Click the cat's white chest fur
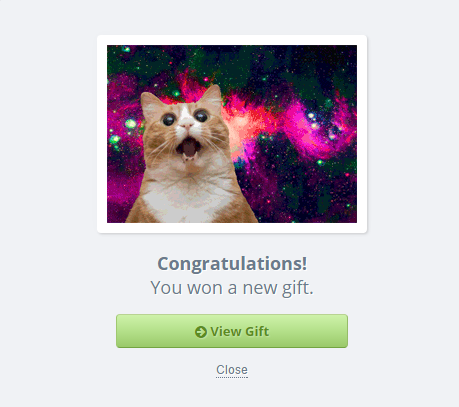459x407 pixels. tap(188, 200)
